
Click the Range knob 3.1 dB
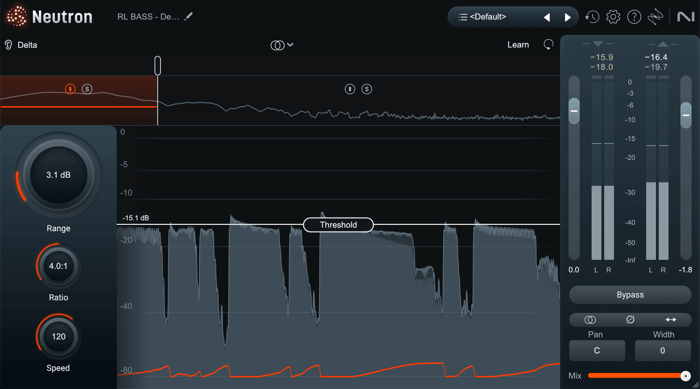[x=58, y=175]
